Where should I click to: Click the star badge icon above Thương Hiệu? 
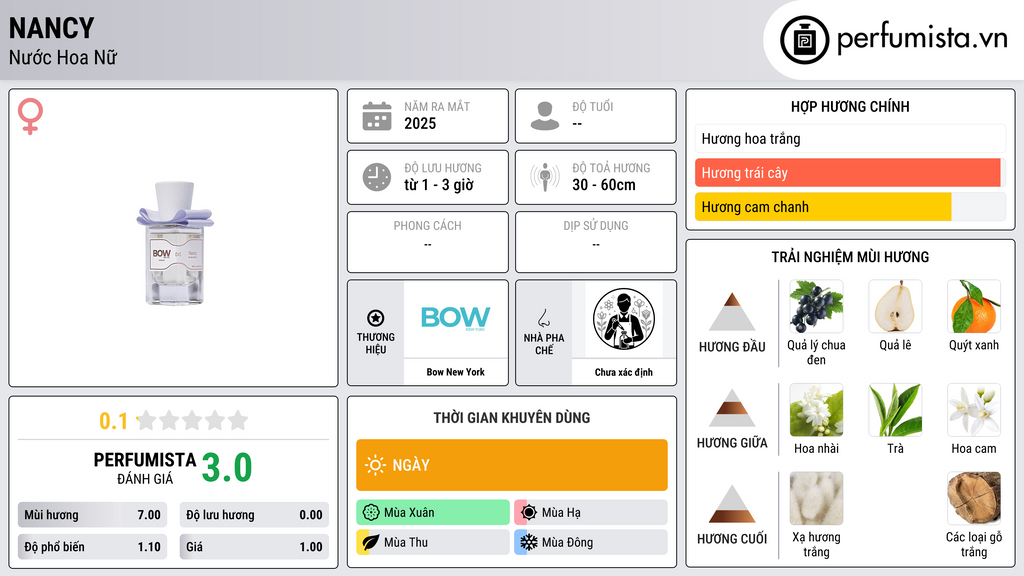(376, 318)
